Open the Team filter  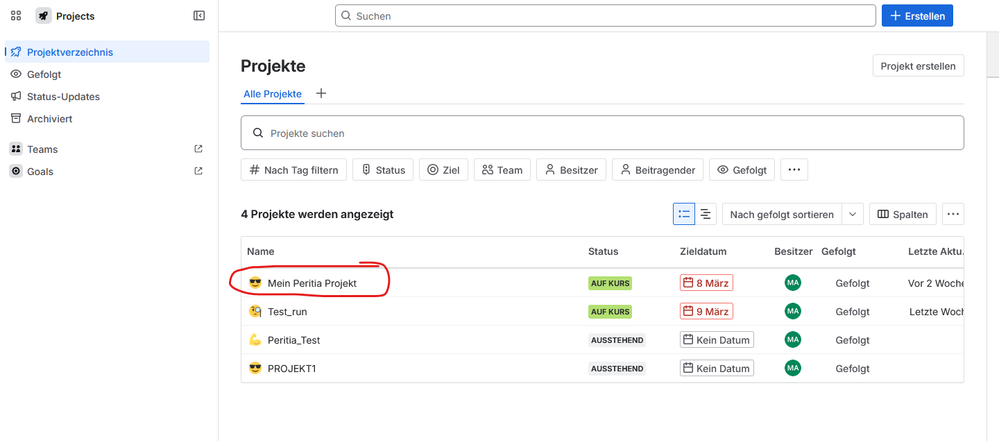502,170
